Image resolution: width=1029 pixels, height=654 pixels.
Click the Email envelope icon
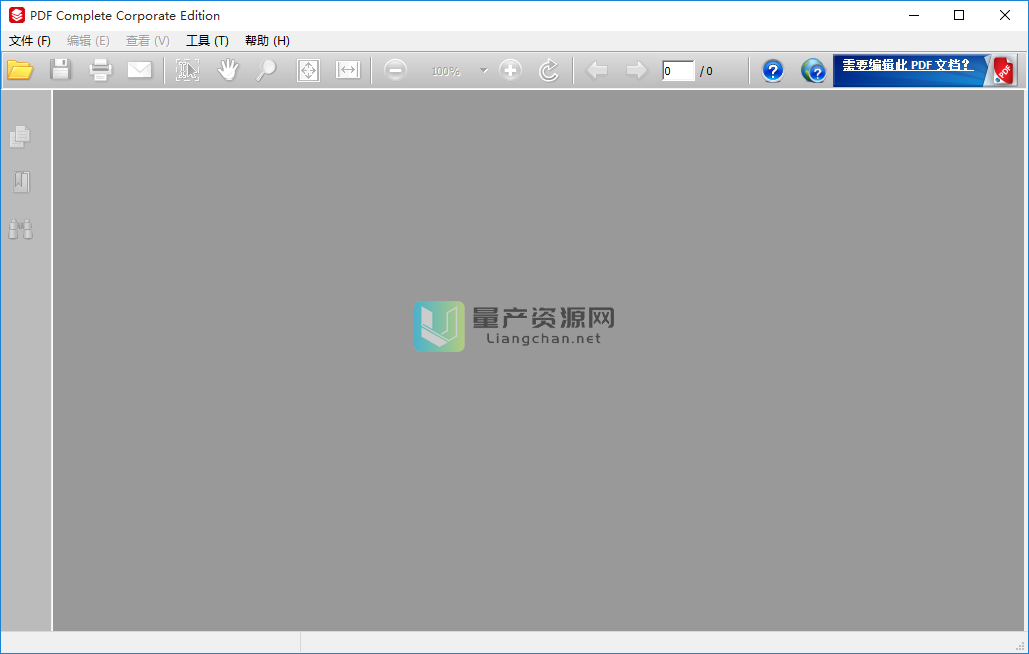pos(140,70)
